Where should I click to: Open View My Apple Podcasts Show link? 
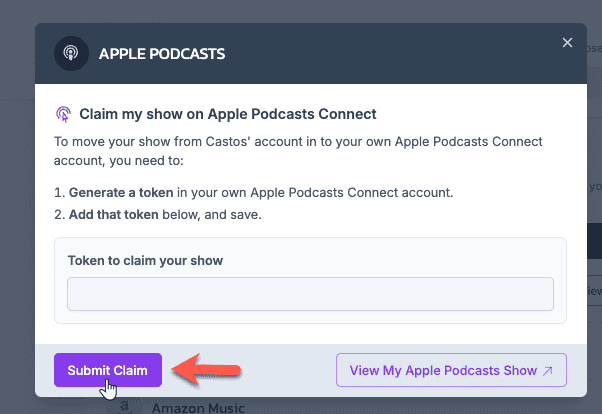click(451, 370)
